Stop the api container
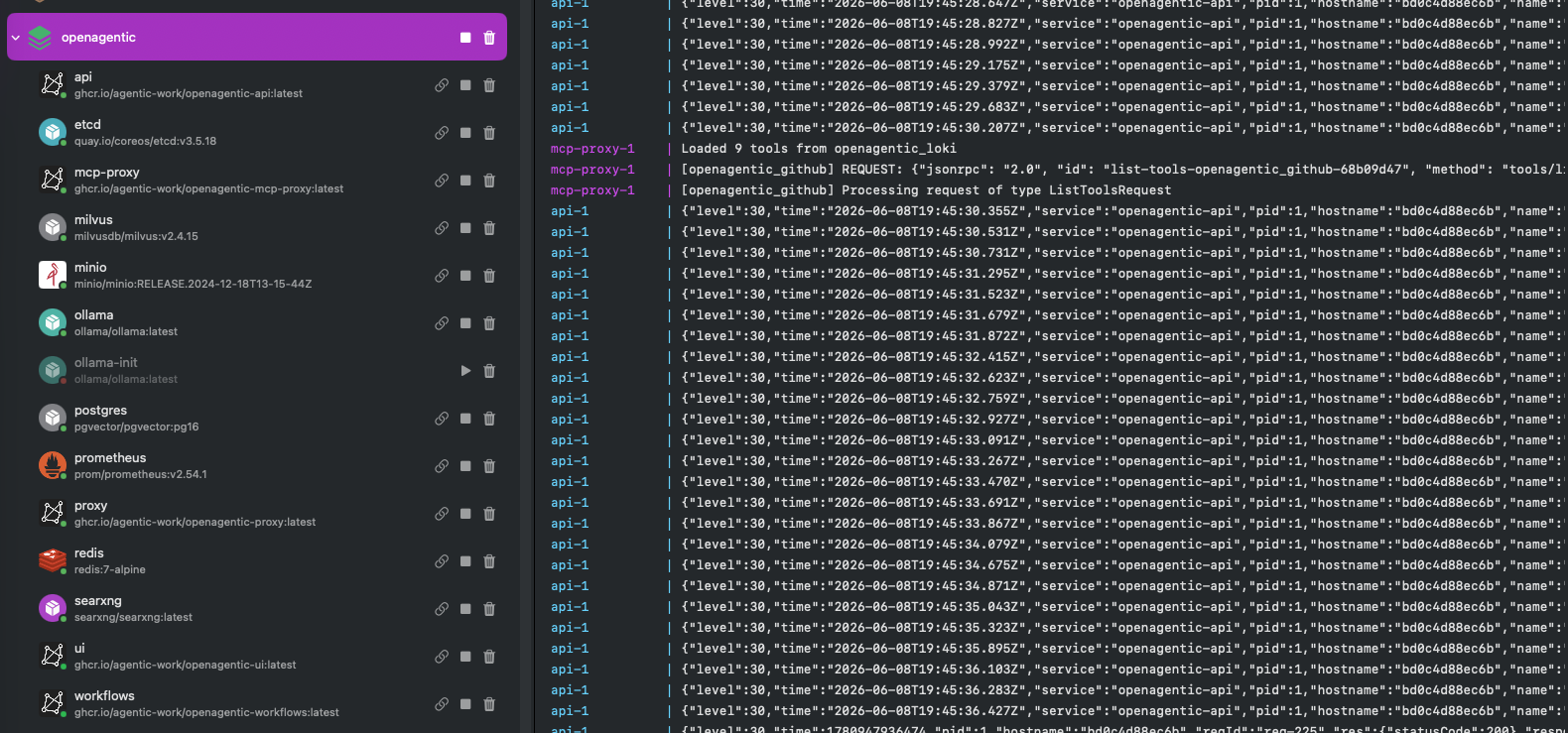This screenshot has width=1568, height=733. pyautogui.click(x=465, y=85)
